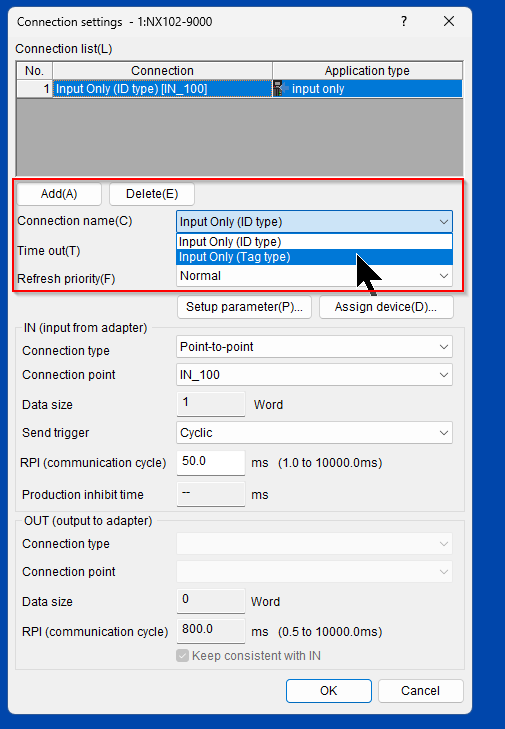Click the Delete(E) button
The width and height of the screenshot is (505, 729).
[x=152, y=194]
